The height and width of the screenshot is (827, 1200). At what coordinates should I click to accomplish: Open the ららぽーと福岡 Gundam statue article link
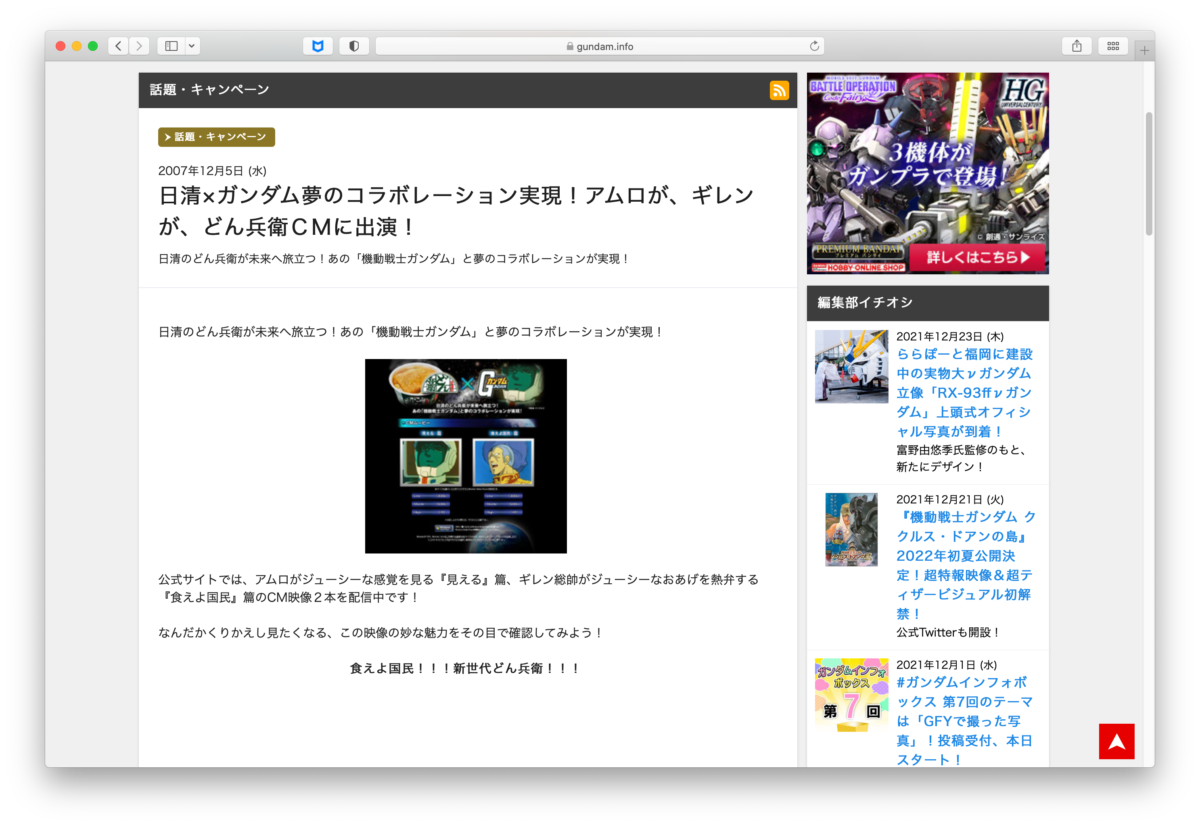pyautogui.click(x=965, y=392)
